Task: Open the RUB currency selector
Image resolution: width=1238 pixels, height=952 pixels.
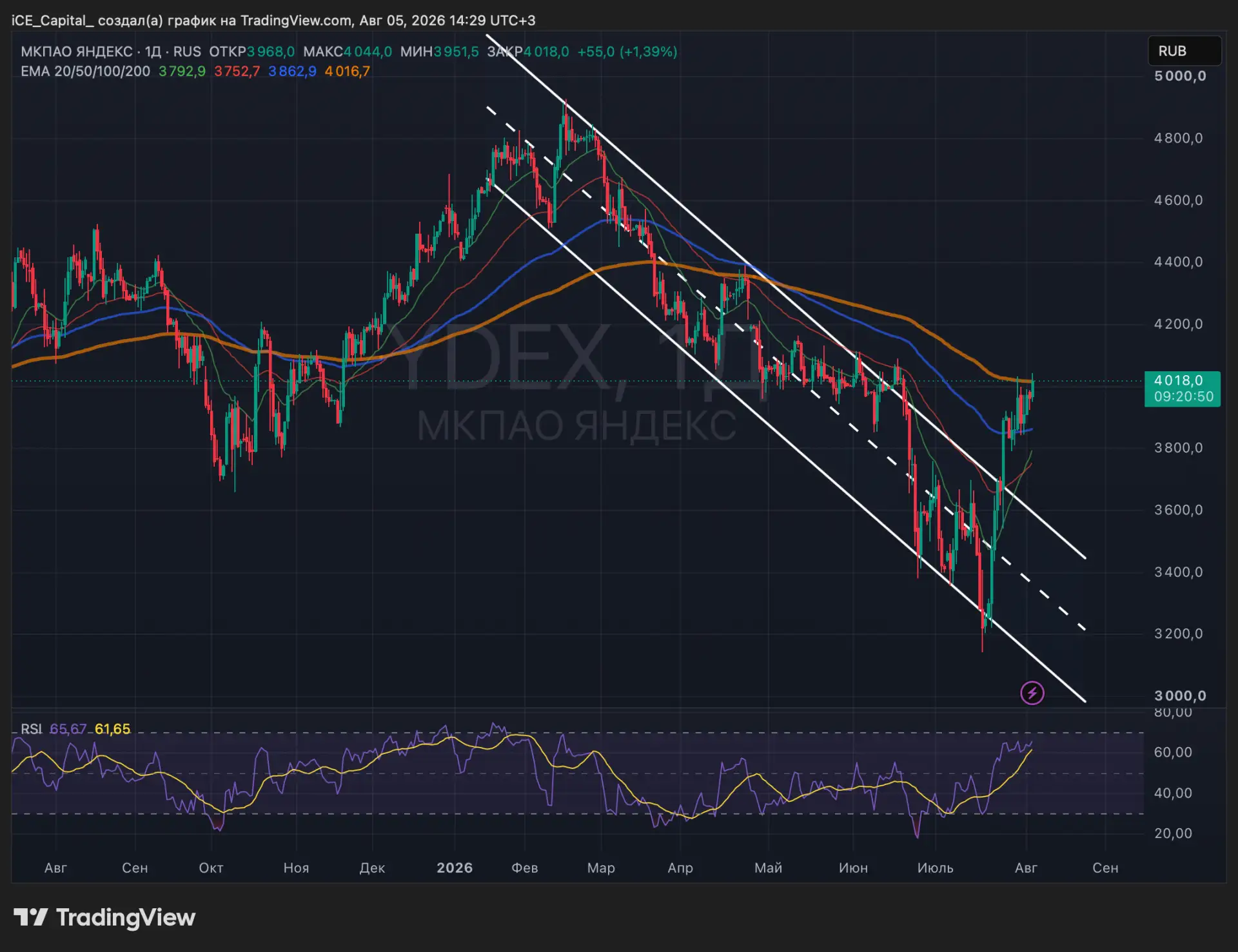Action: (1184, 51)
